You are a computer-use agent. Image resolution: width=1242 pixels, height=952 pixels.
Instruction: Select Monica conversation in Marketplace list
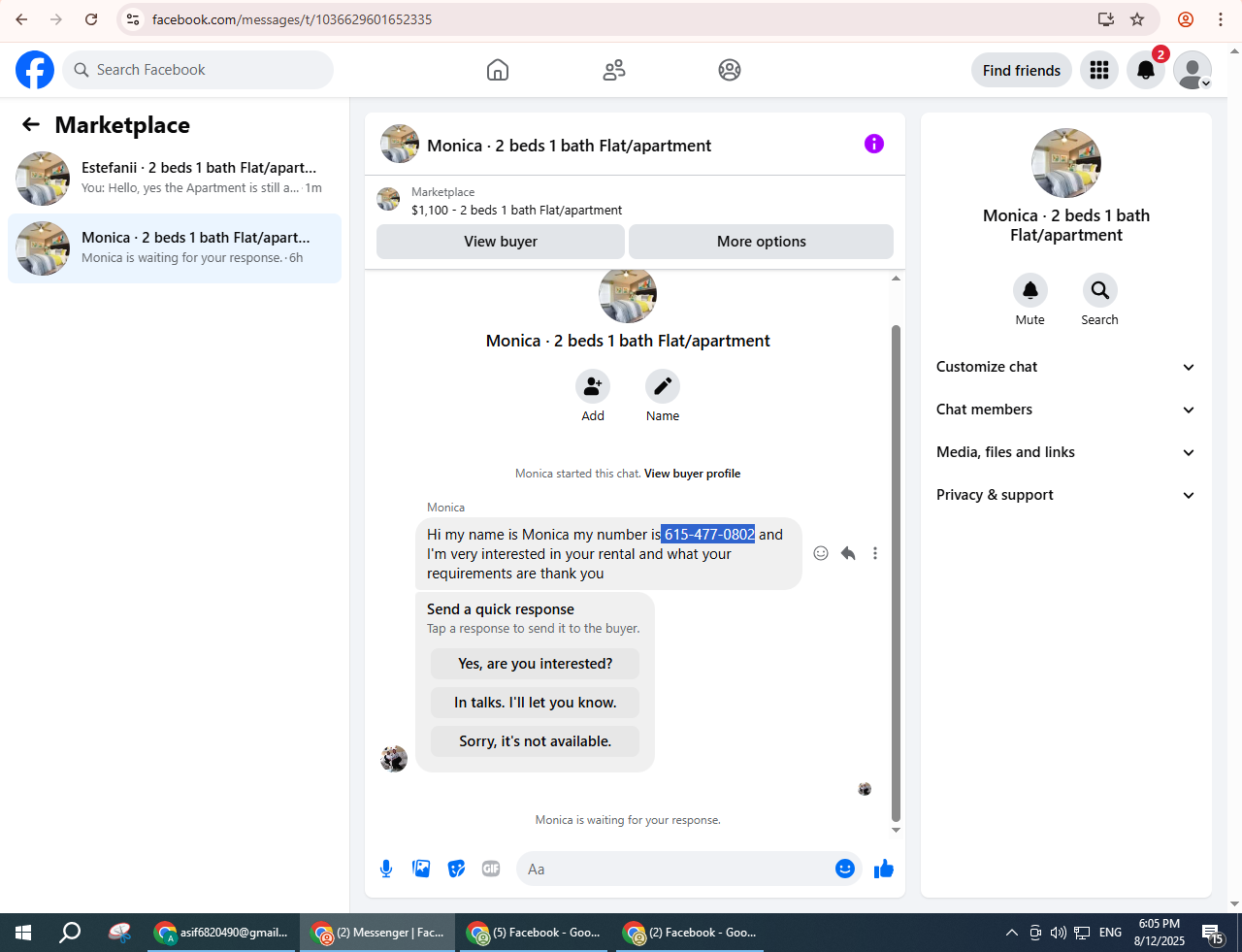pyautogui.click(x=175, y=248)
